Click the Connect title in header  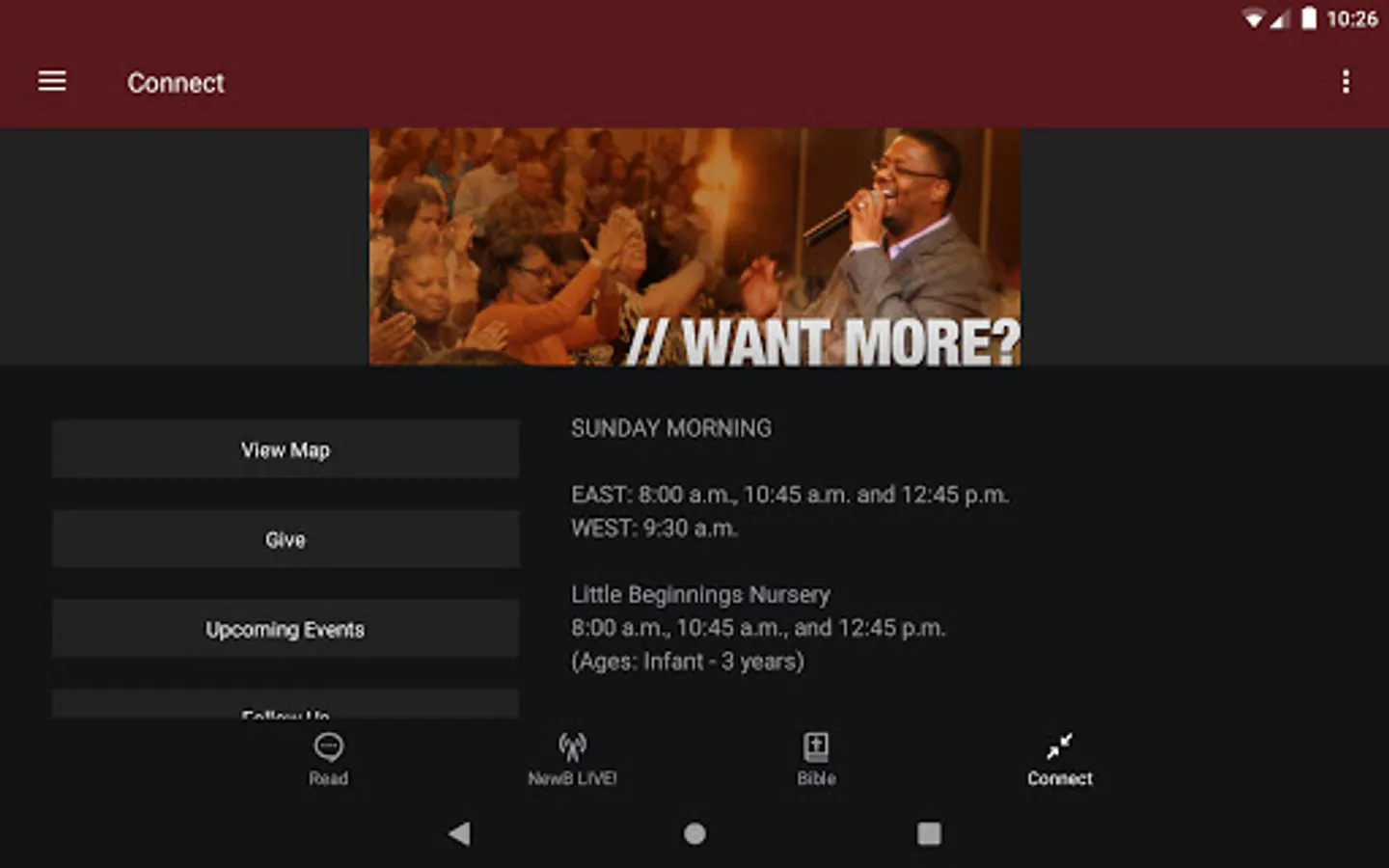click(x=176, y=83)
